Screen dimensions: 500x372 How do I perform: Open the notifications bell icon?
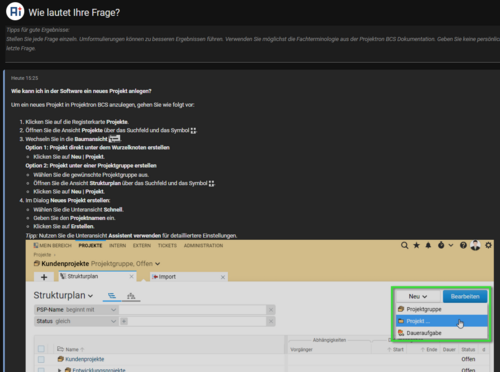pyautogui.click(x=428, y=246)
